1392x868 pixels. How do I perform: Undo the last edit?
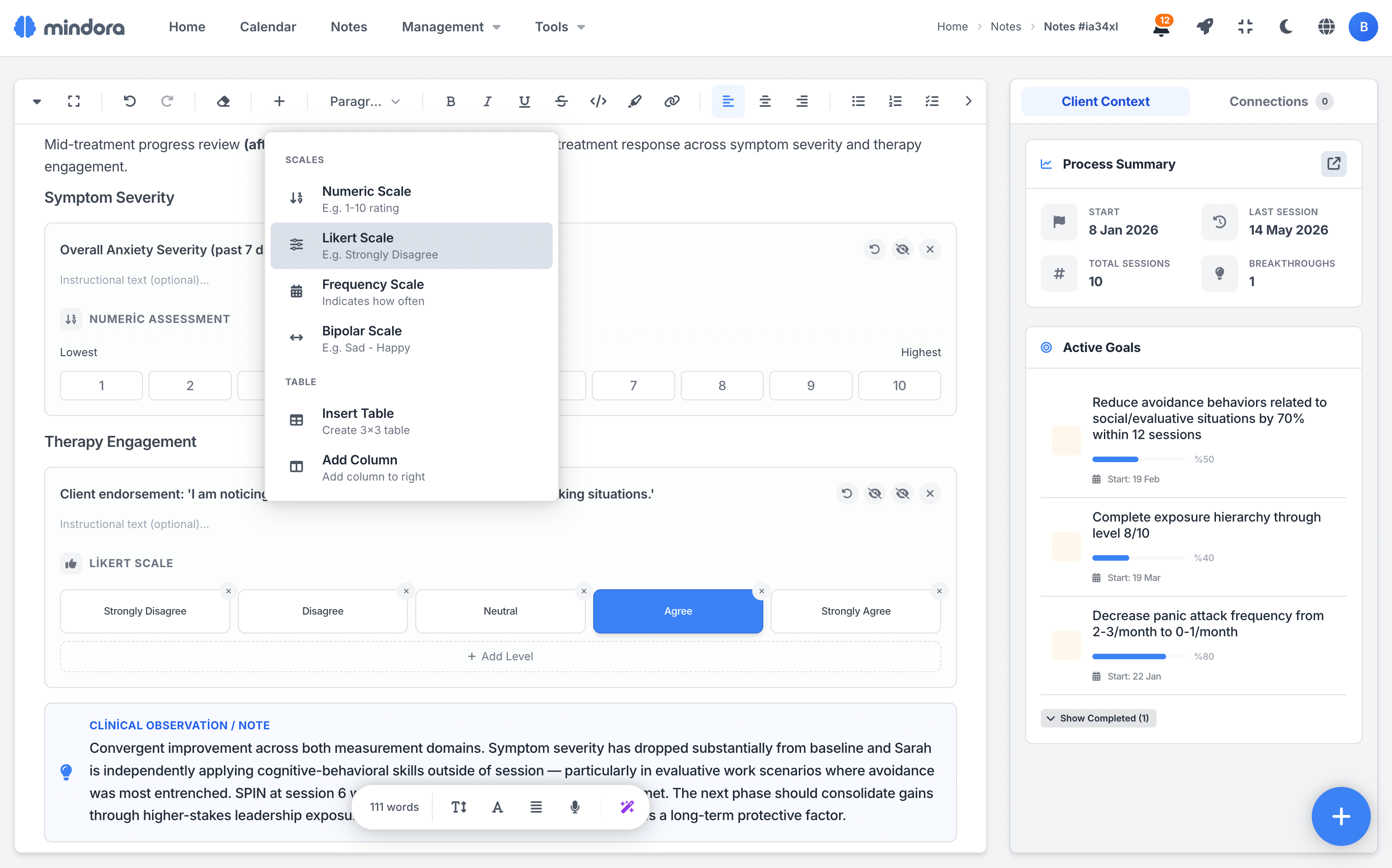(130, 102)
